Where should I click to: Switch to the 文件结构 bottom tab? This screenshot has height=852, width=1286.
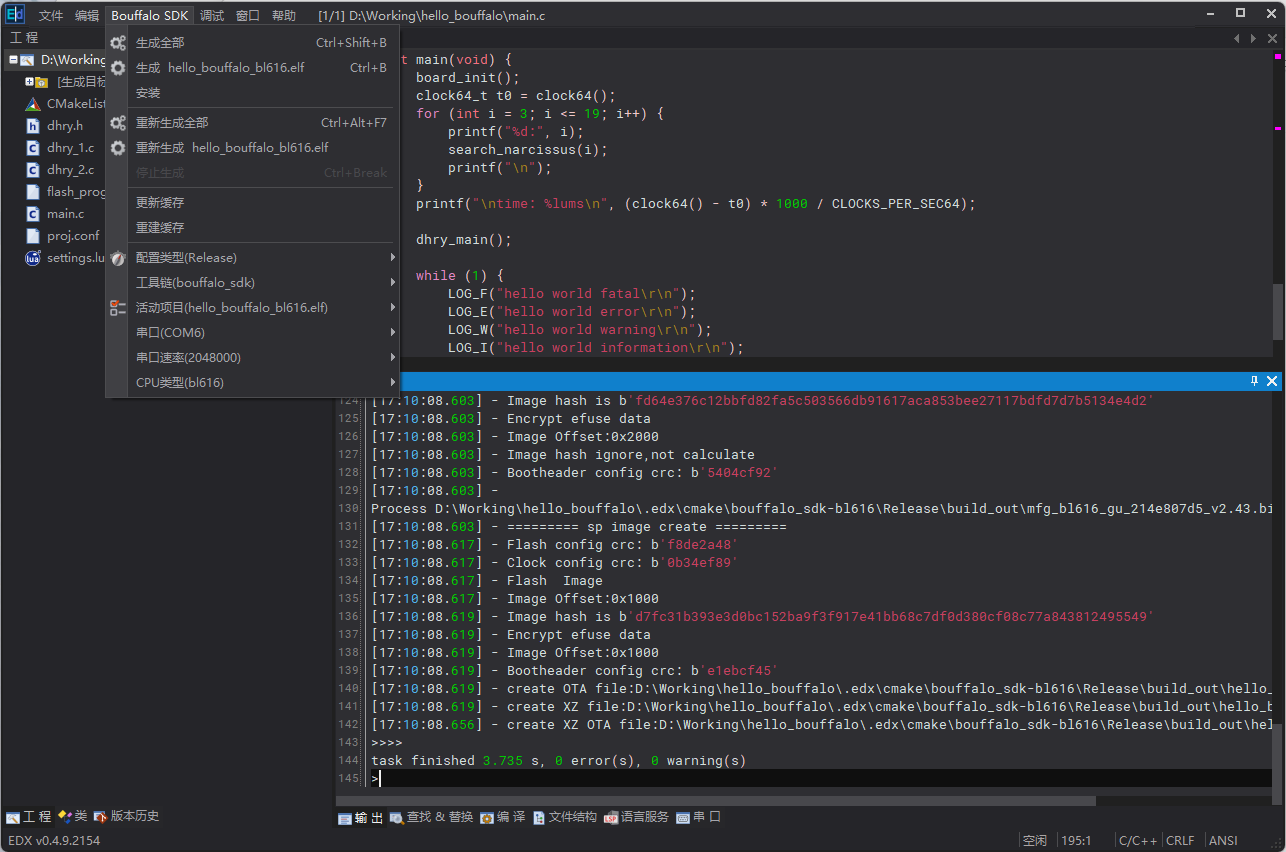click(x=565, y=818)
